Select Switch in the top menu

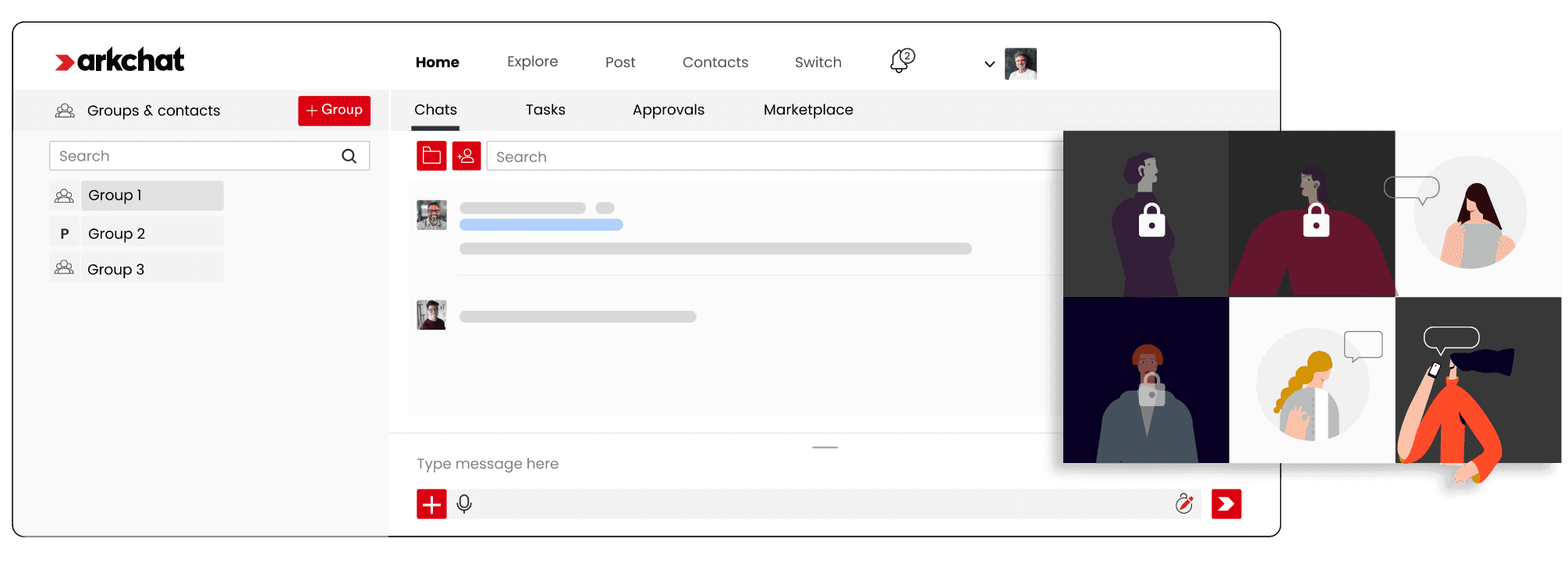click(818, 62)
